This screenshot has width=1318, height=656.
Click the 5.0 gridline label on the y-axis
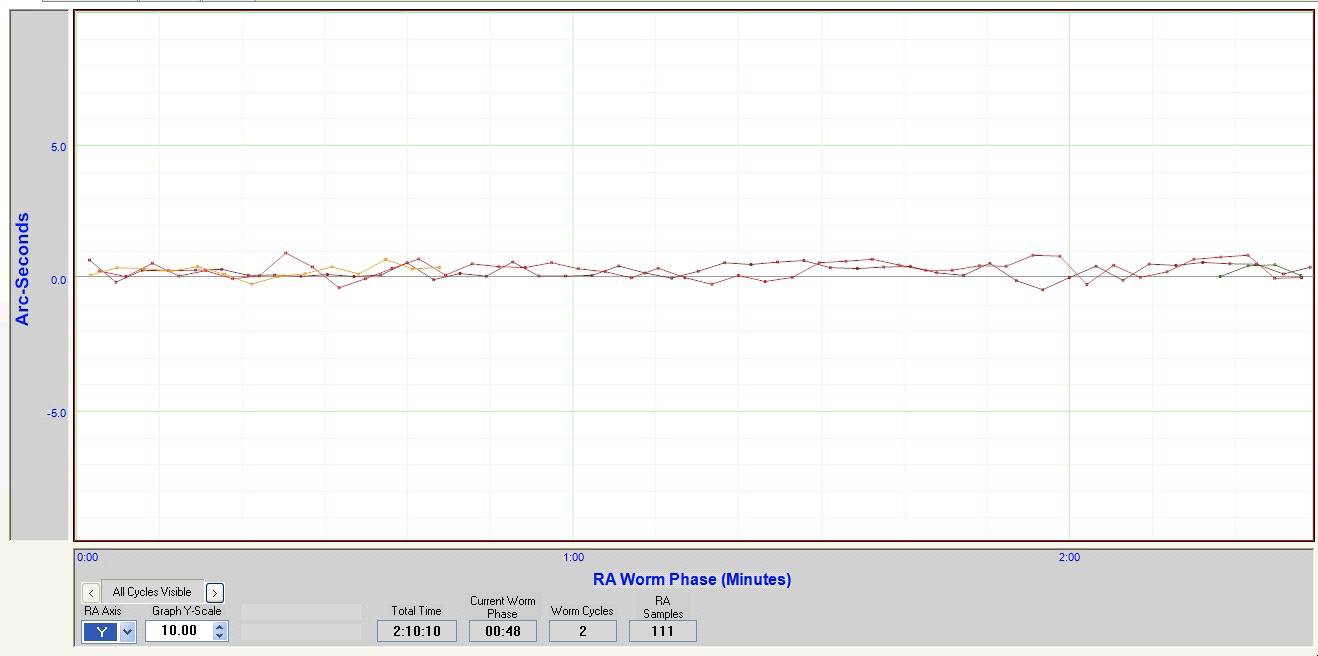click(x=57, y=146)
